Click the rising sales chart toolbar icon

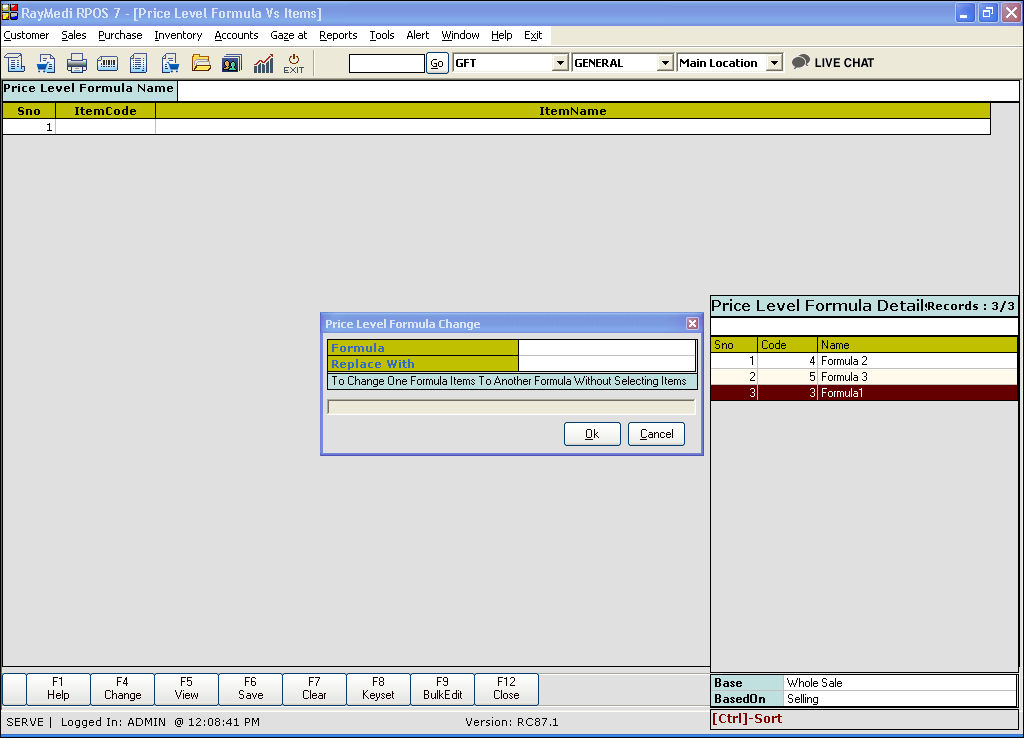[x=263, y=63]
